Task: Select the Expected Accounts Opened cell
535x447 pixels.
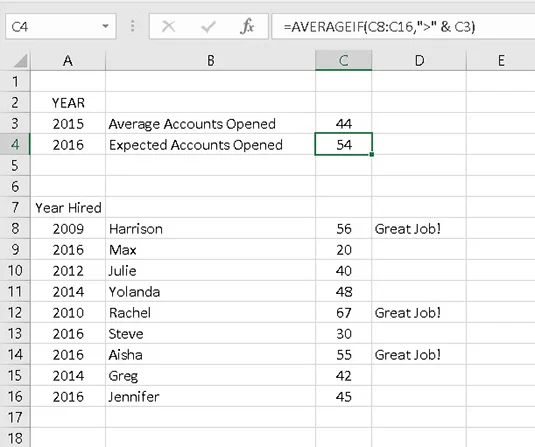Action: (211, 144)
